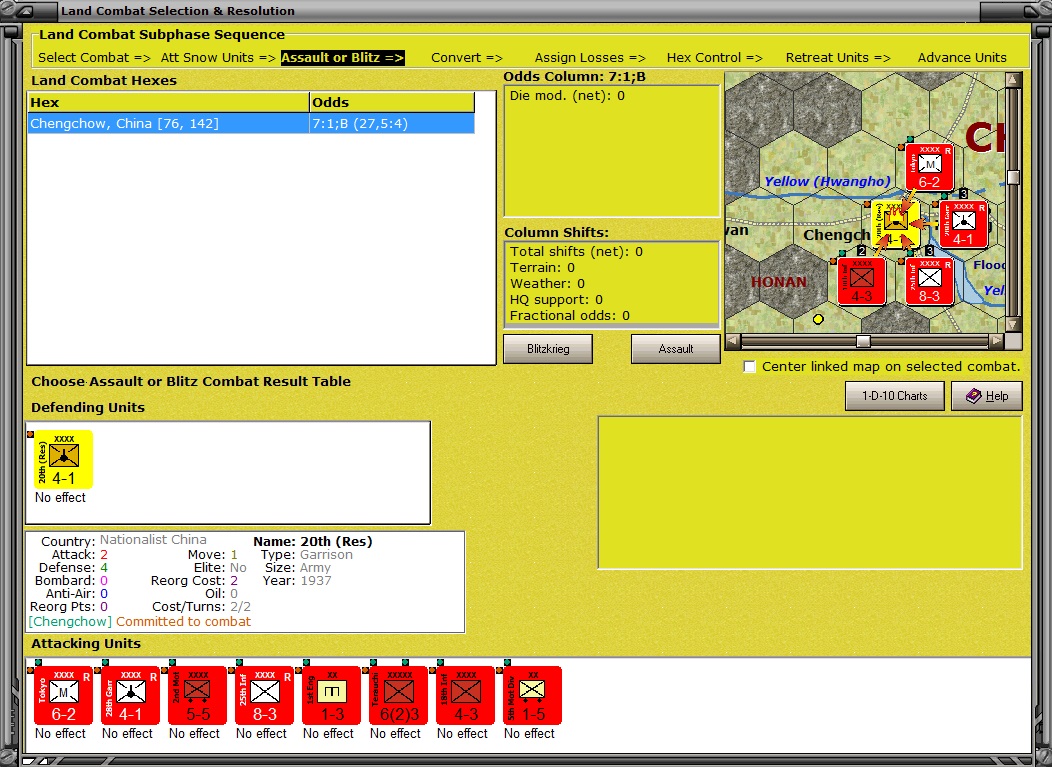Click the 4-3 infantry counter on the map
1052x767 pixels.
coord(861,283)
